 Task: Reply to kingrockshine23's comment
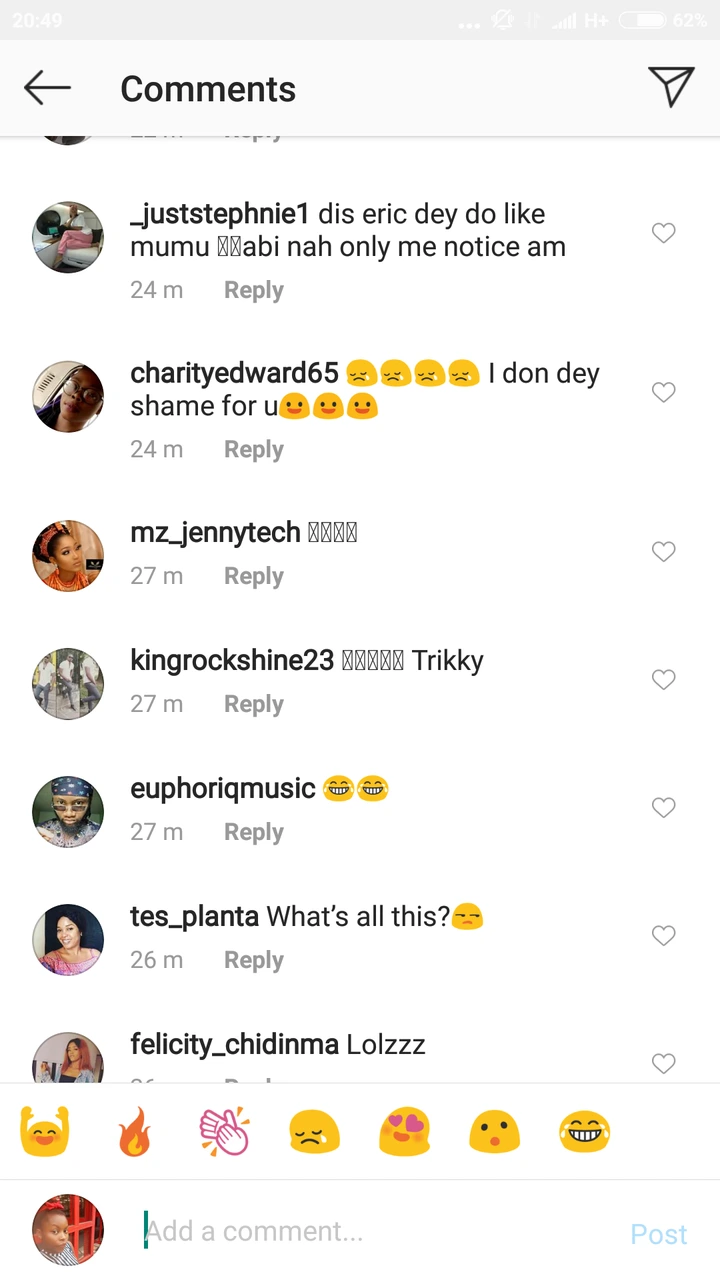coord(253,704)
